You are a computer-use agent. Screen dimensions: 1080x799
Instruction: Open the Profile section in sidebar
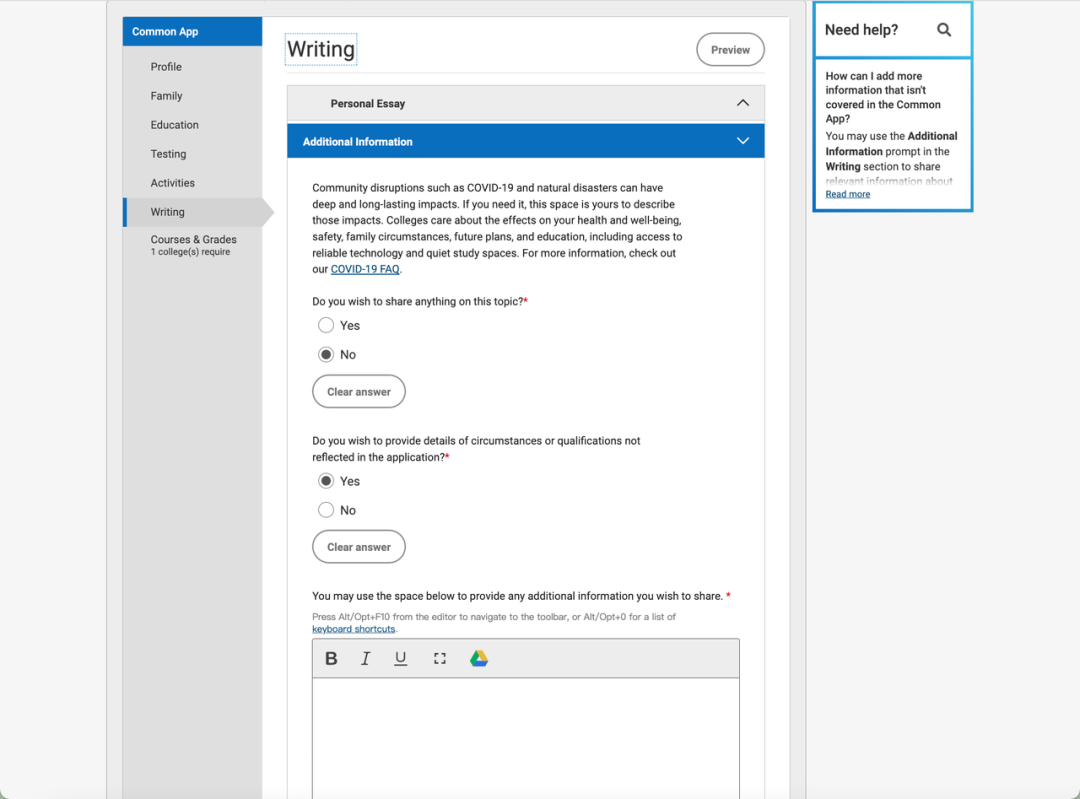tap(166, 67)
